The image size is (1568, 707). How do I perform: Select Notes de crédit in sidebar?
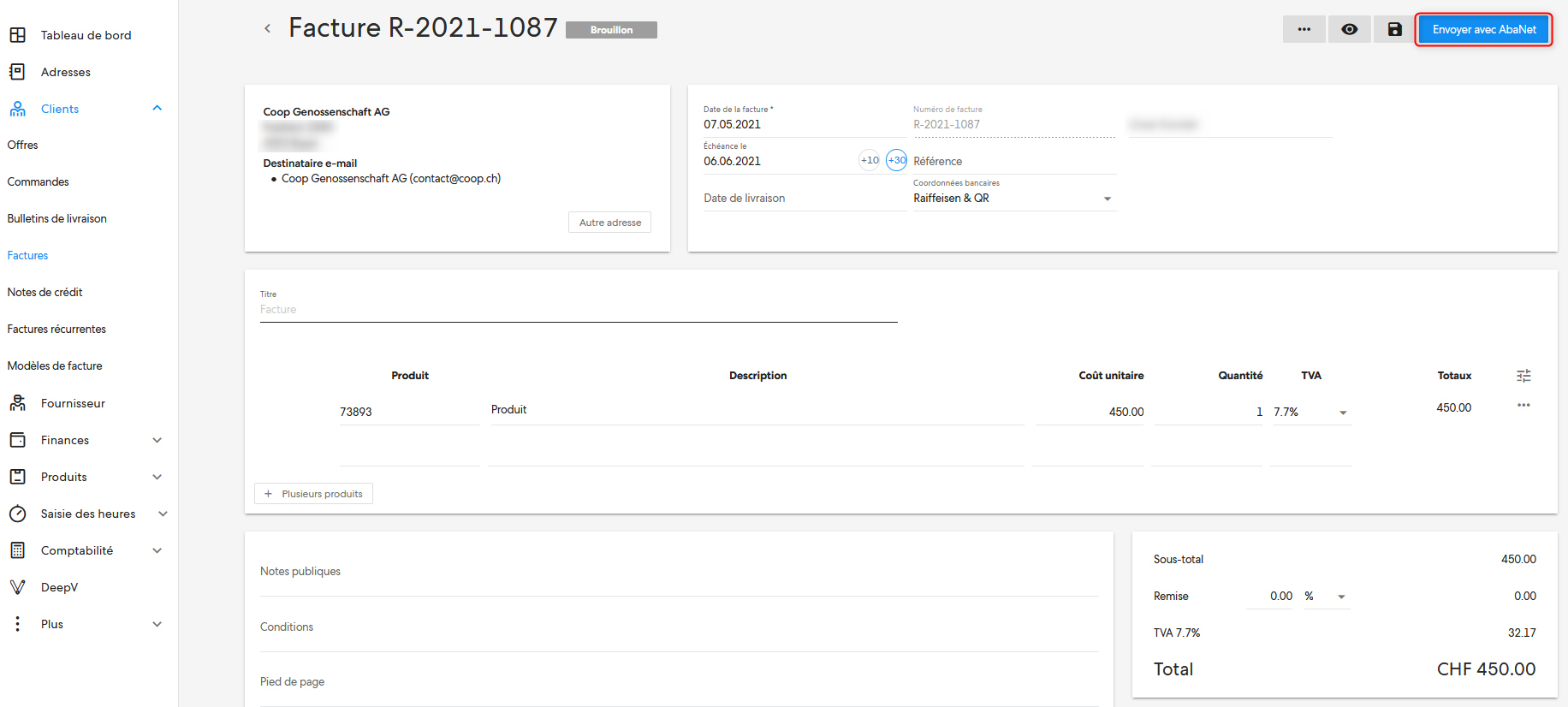[x=45, y=292]
